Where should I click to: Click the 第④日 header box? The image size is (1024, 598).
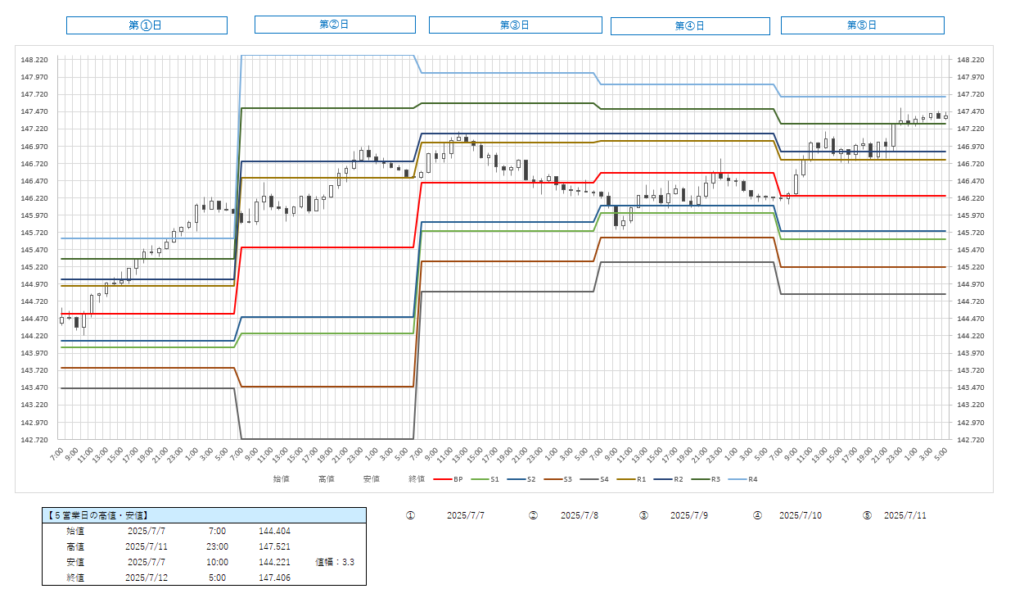[x=692, y=26]
